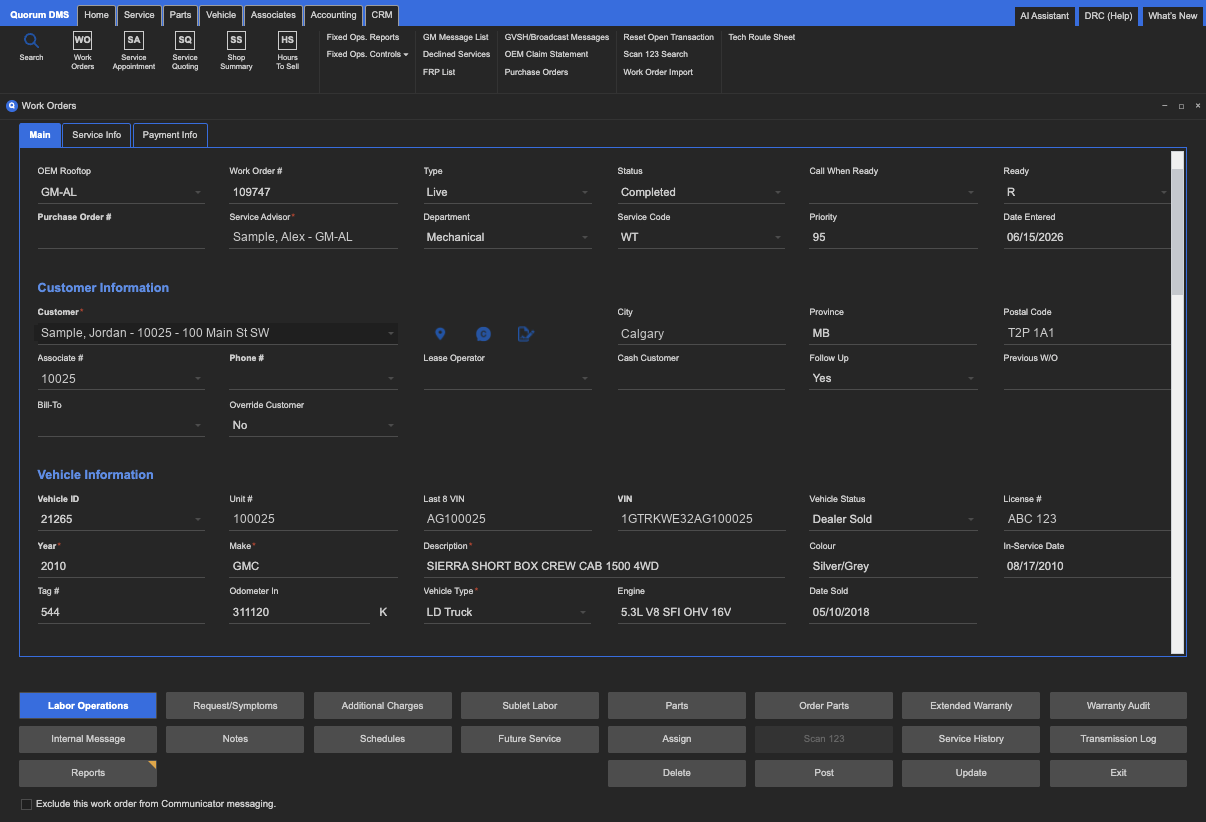Image resolution: width=1206 pixels, height=822 pixels.
Task: Open Shop Summary SS icon
Action: (x=236, y=40)
